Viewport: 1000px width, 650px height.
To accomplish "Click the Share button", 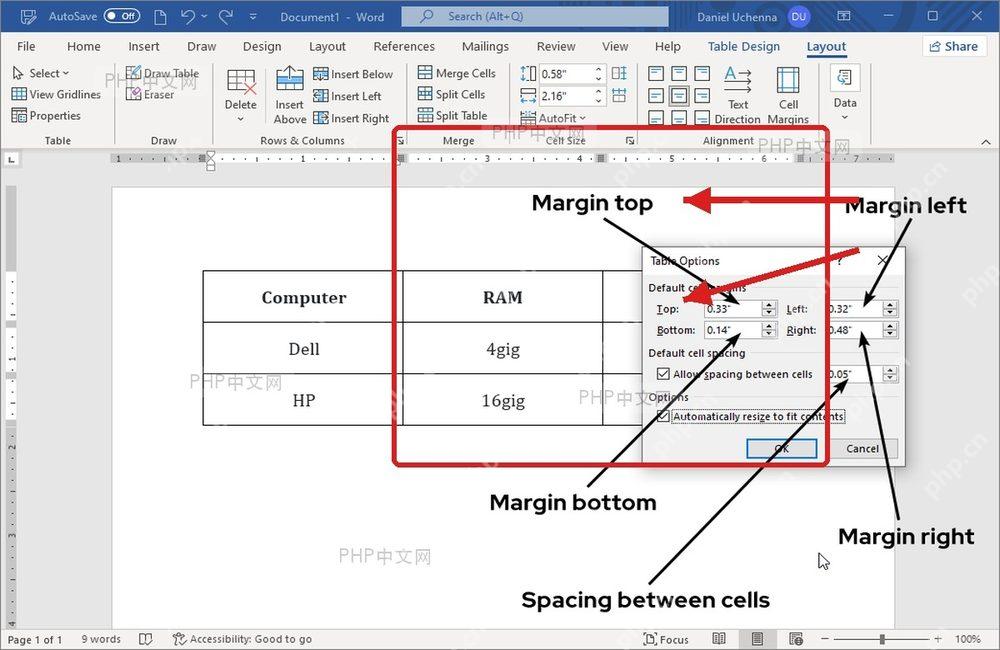I will [954, 46].
